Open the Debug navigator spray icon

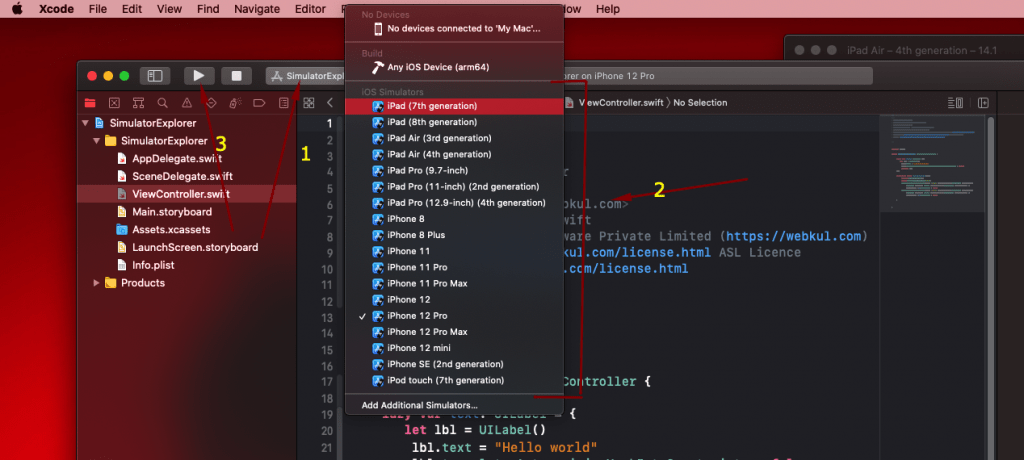point(235,103)
